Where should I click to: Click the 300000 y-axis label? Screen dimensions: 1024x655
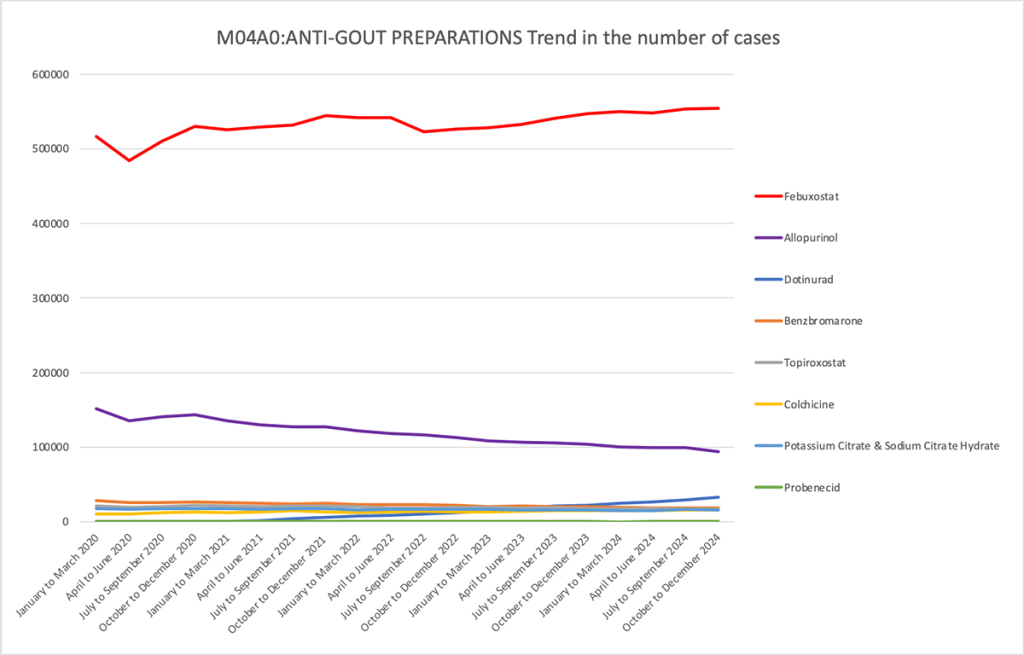point(49,298)
